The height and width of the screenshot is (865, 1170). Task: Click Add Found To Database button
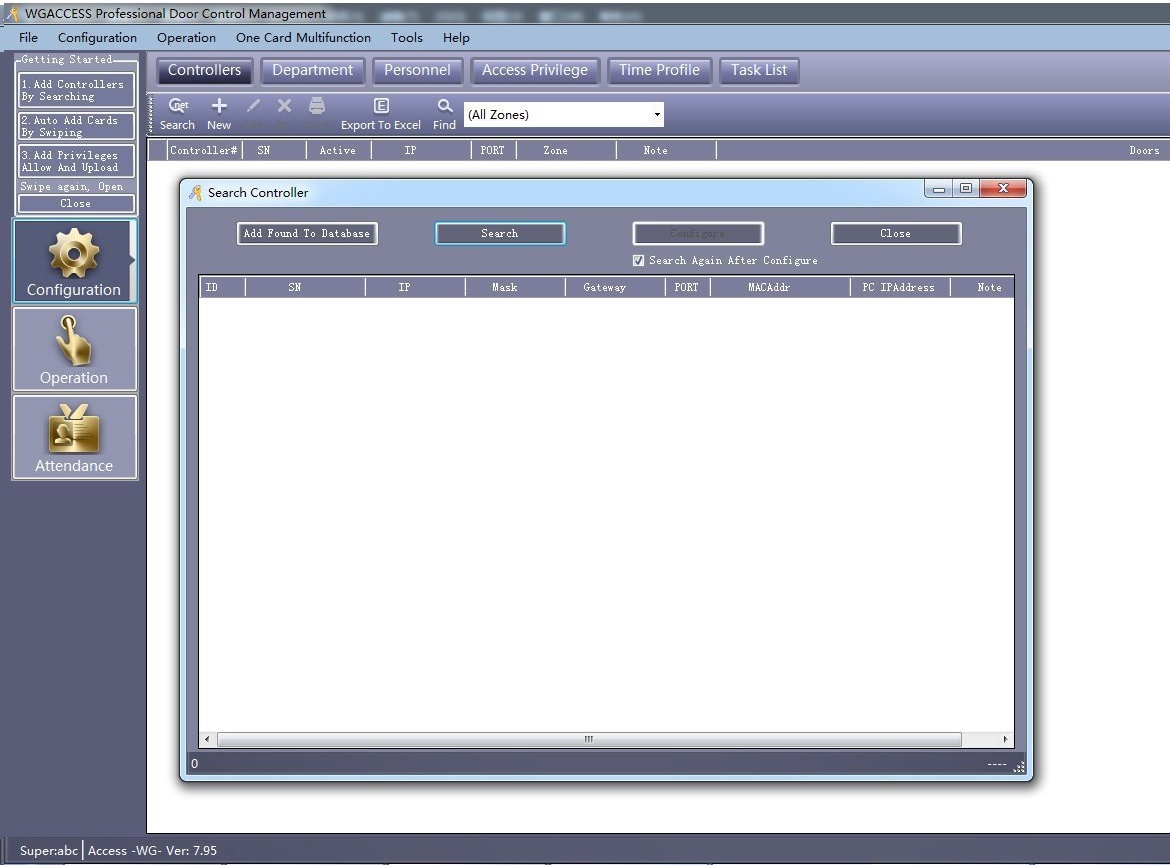click(307, 234)
